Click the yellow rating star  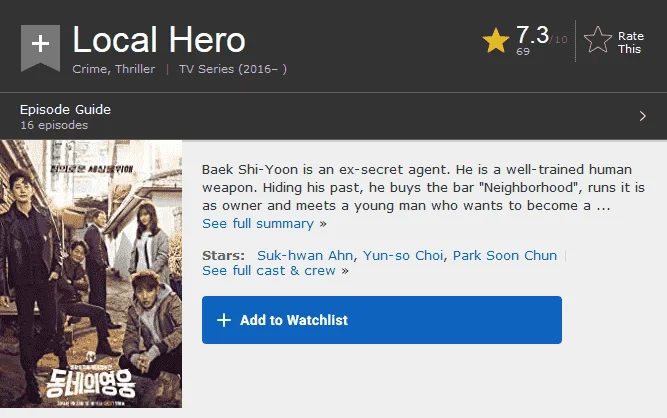pyautogui.click(x=496, y=41)
